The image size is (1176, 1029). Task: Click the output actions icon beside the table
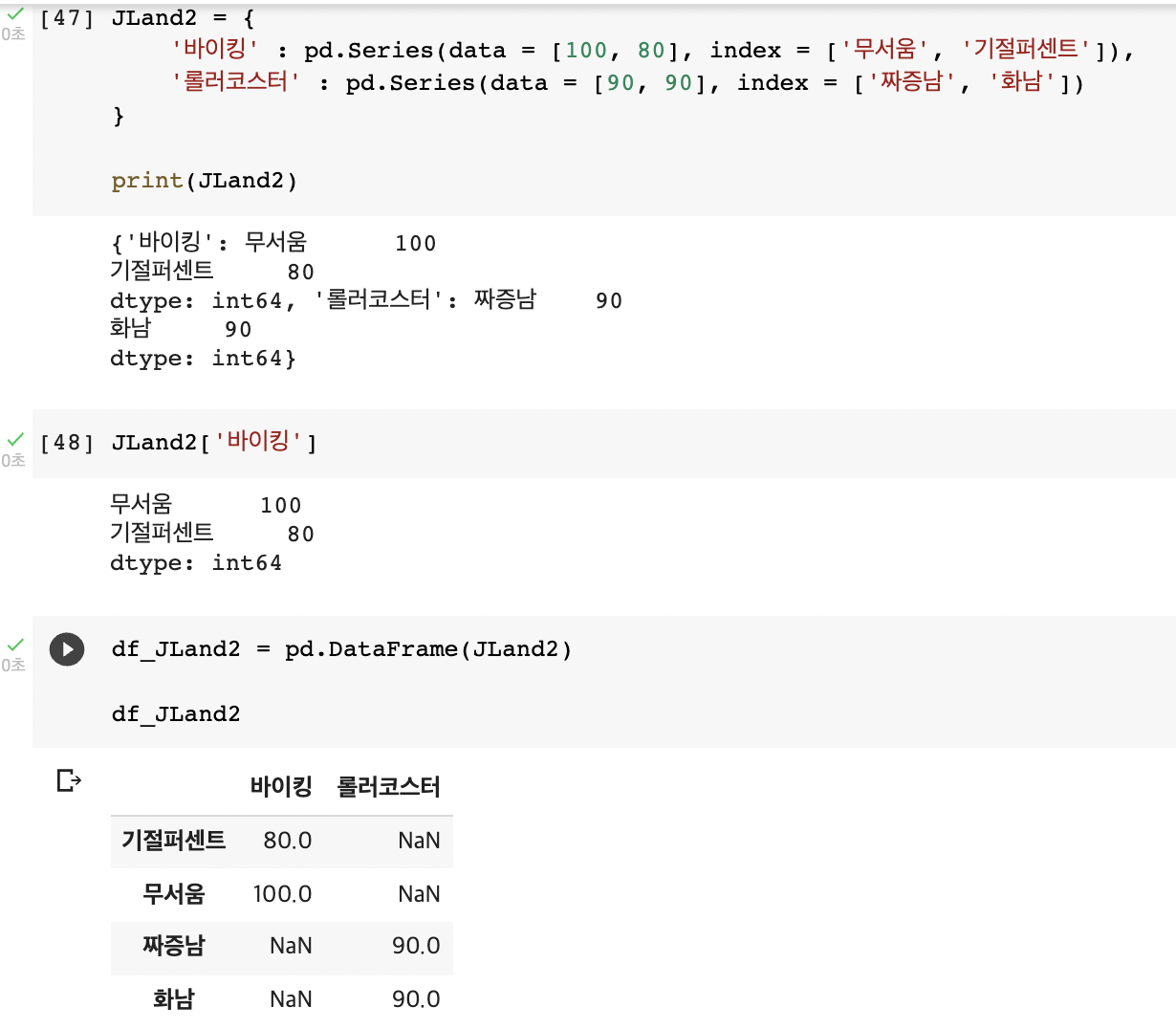tap(69, 781)
